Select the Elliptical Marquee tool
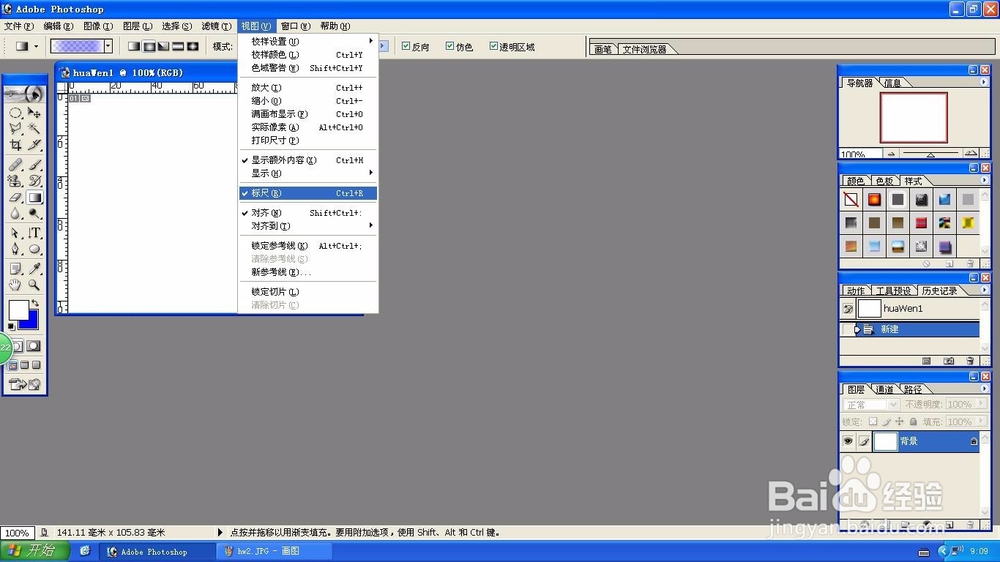Viewport: 1000px width, 562px height. (15, 113)
